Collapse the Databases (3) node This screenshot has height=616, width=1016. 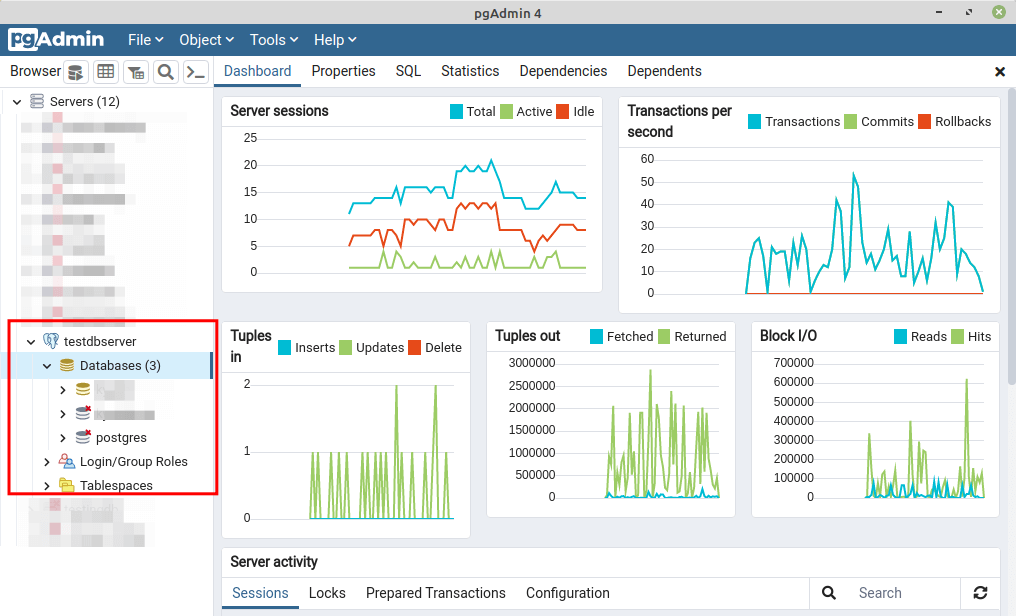click(x=47, y=366)
